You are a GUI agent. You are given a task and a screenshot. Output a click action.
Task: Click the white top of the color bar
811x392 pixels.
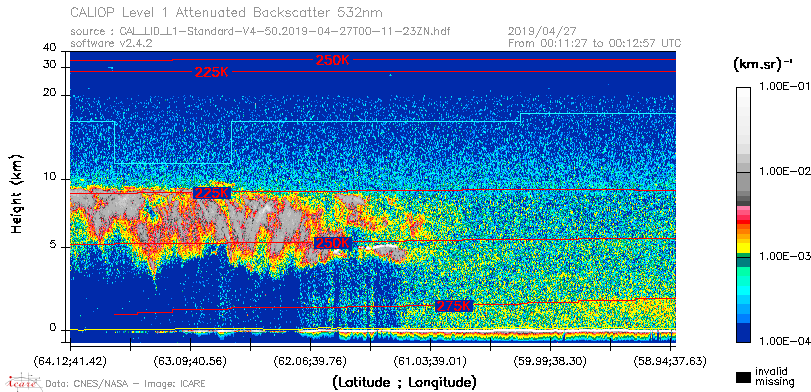pyautogui.click(x=744, y=91)
